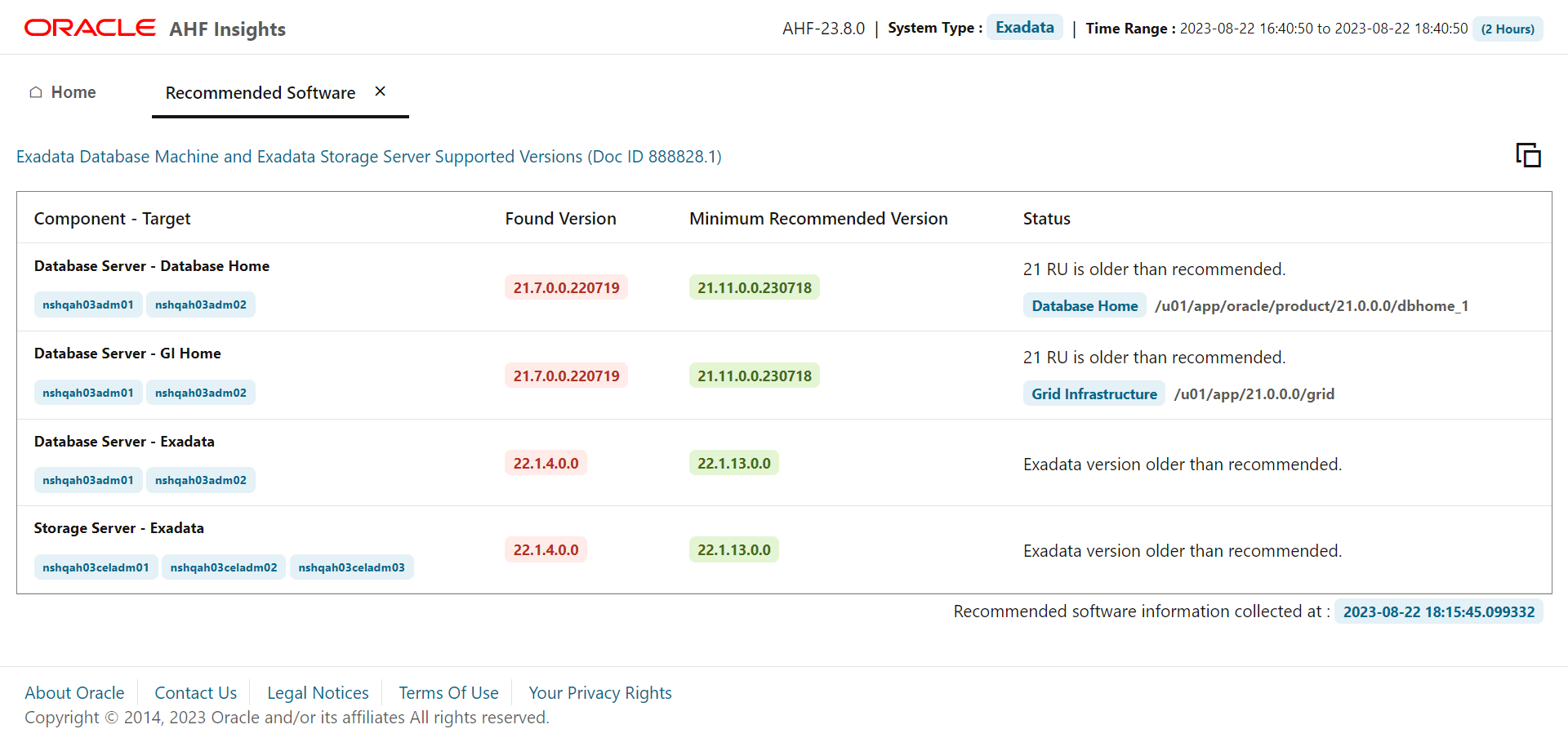The image size is (1568, 738).
Task: Click the AHF-23.8.0 version label
Action: coord(823,29)
